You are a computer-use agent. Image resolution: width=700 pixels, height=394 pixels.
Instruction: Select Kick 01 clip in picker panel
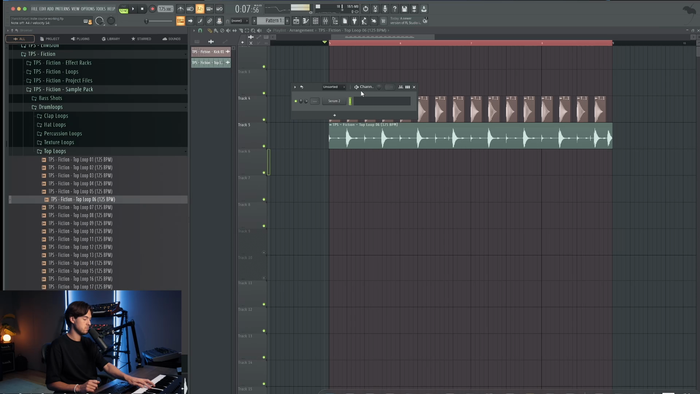click(x=211, y=52)
